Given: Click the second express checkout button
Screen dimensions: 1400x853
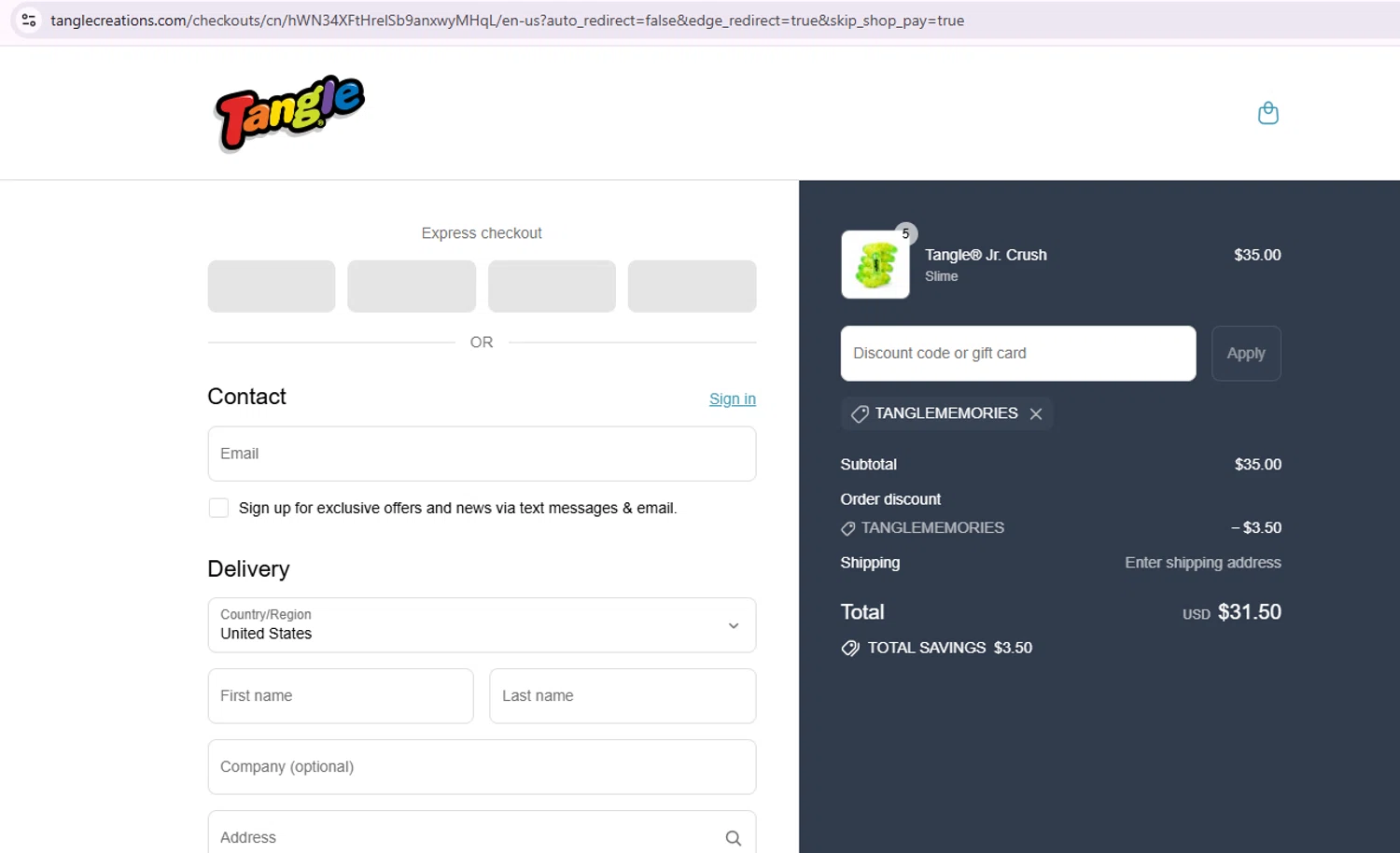Looking at the screenshot, I should 412,287.
